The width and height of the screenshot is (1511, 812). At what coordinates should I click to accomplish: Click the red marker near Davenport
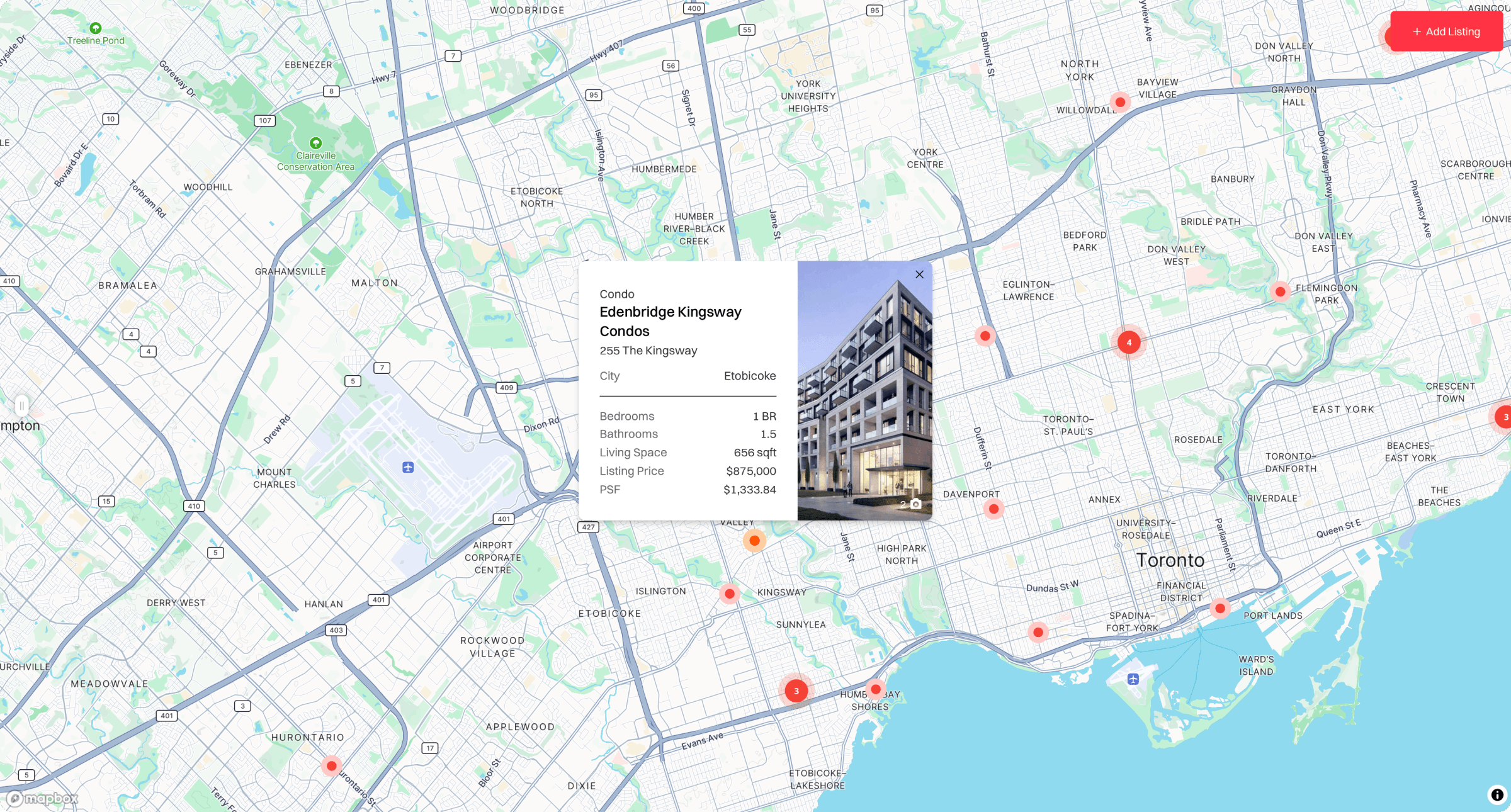tap(993, 509)
